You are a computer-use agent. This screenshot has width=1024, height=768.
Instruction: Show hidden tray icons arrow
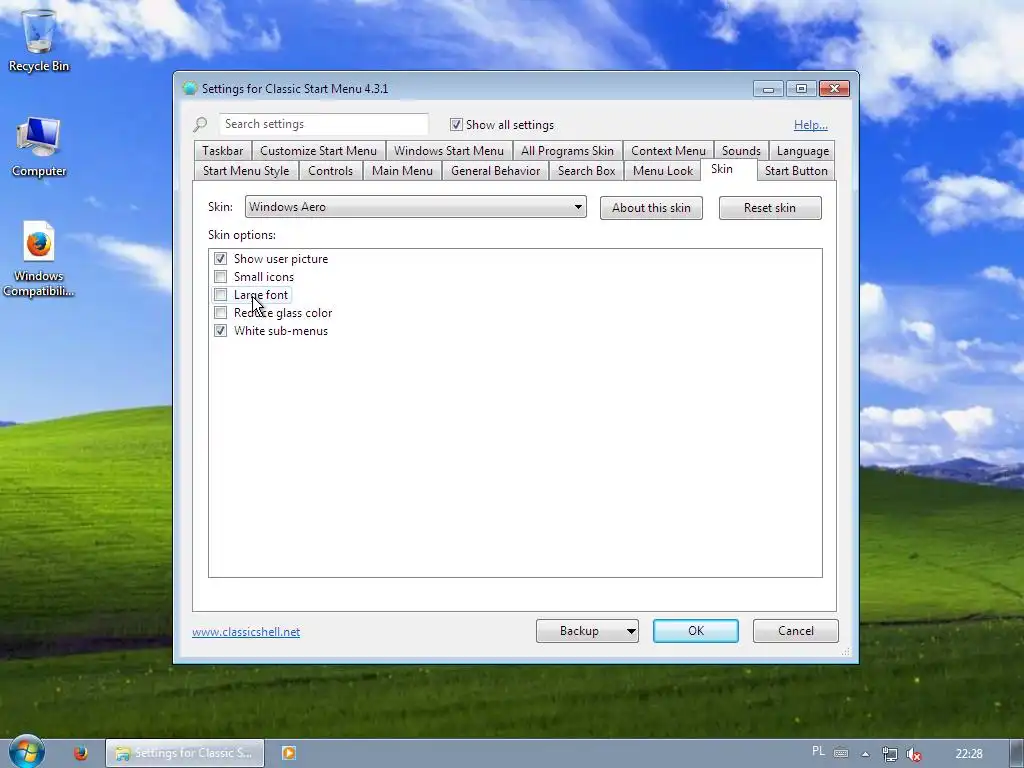click(x=865, y=754)
